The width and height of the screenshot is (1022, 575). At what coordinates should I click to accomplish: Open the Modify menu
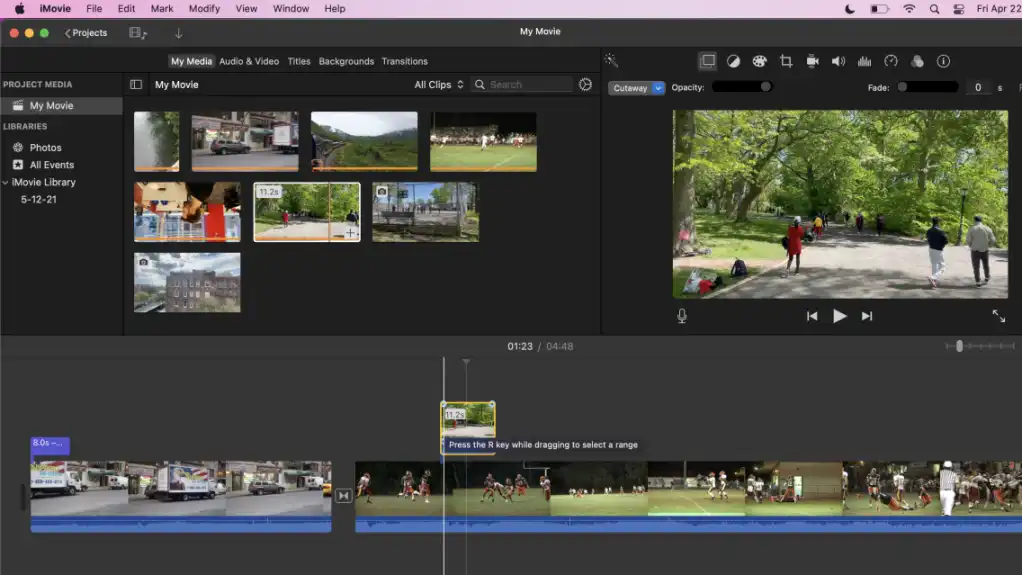click(x=204, y=8)
